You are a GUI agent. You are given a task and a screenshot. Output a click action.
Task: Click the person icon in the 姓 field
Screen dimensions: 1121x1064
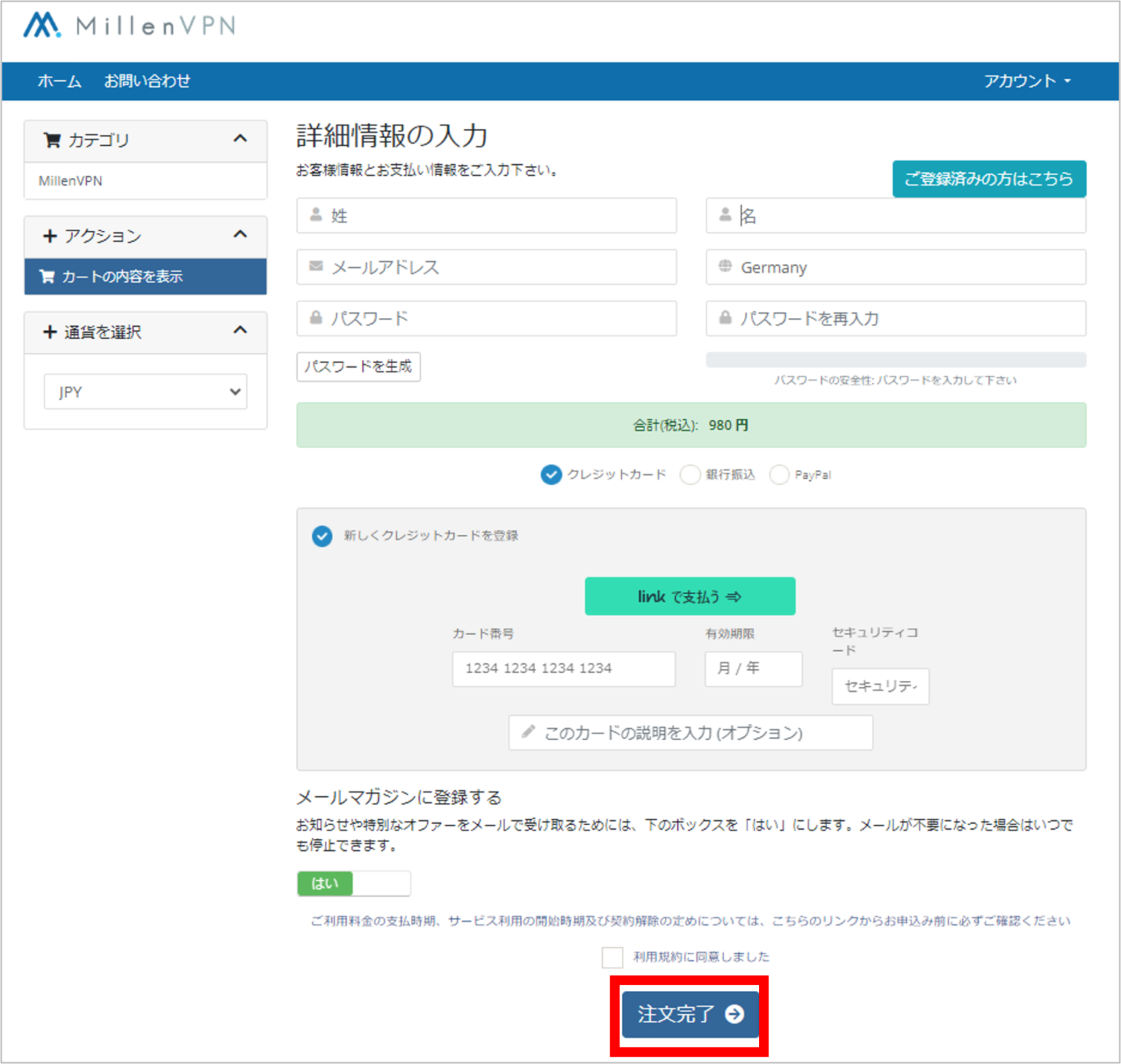click(315, 215)
